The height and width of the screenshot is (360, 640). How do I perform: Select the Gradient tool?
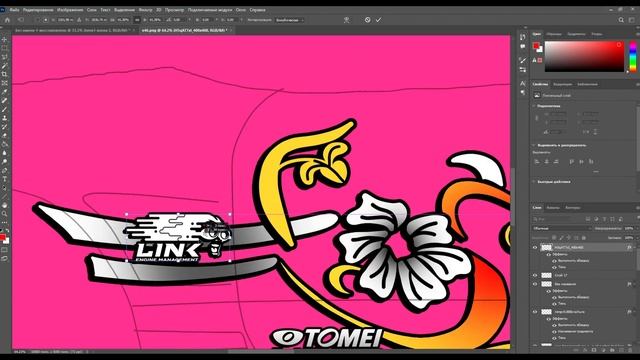(4, 144)
